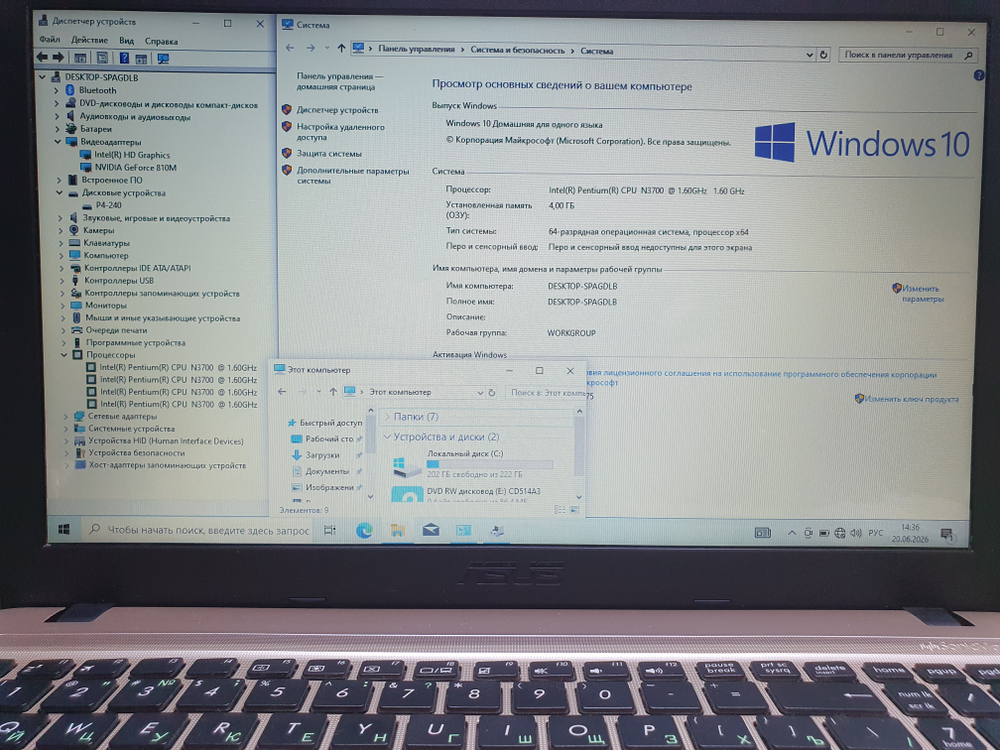Click the volume speaker icon in system tray
The image size is (1000, 750).
coord(856,533)
